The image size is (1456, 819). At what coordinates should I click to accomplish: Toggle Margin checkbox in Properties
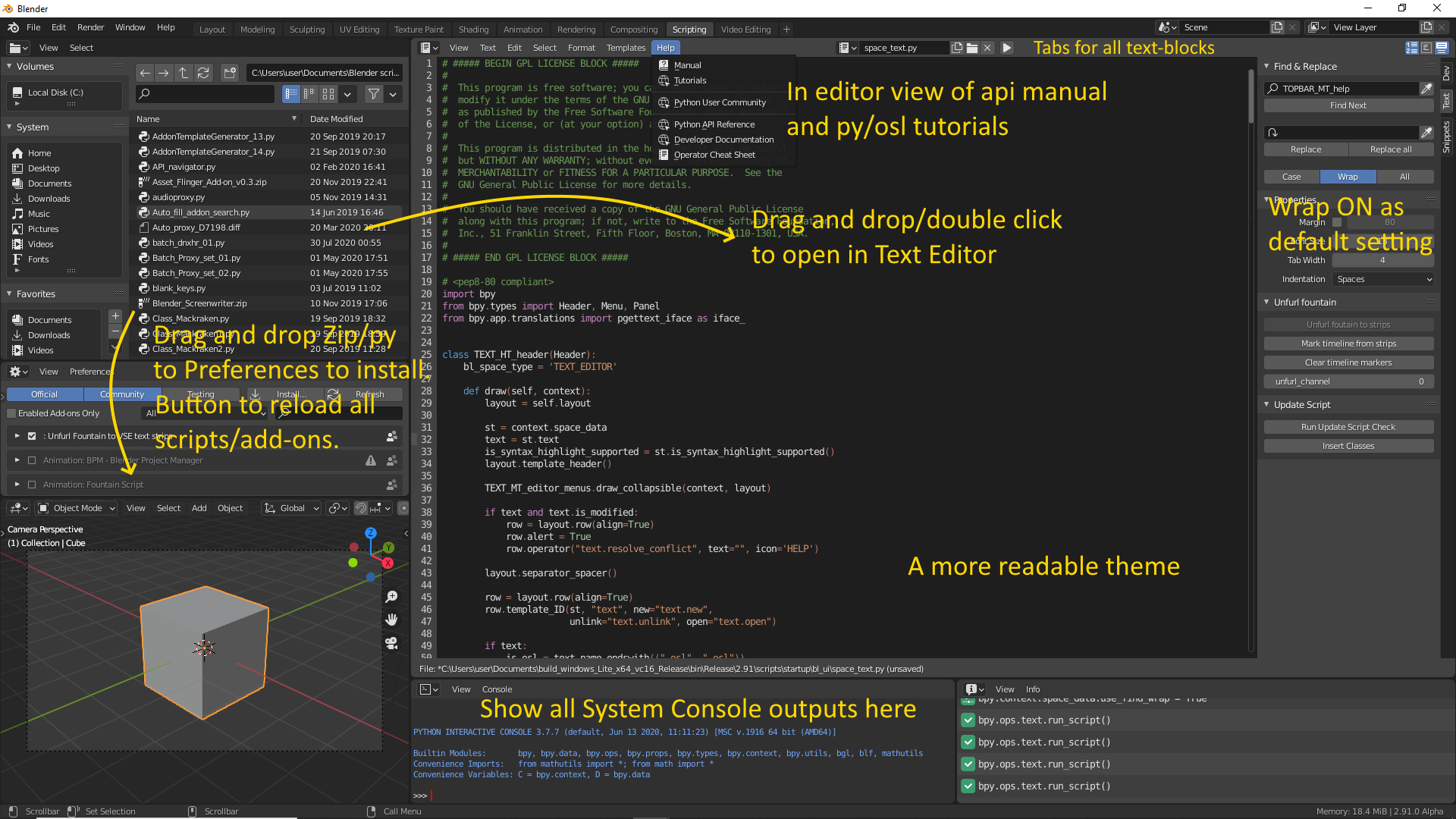pos(1337,222)
